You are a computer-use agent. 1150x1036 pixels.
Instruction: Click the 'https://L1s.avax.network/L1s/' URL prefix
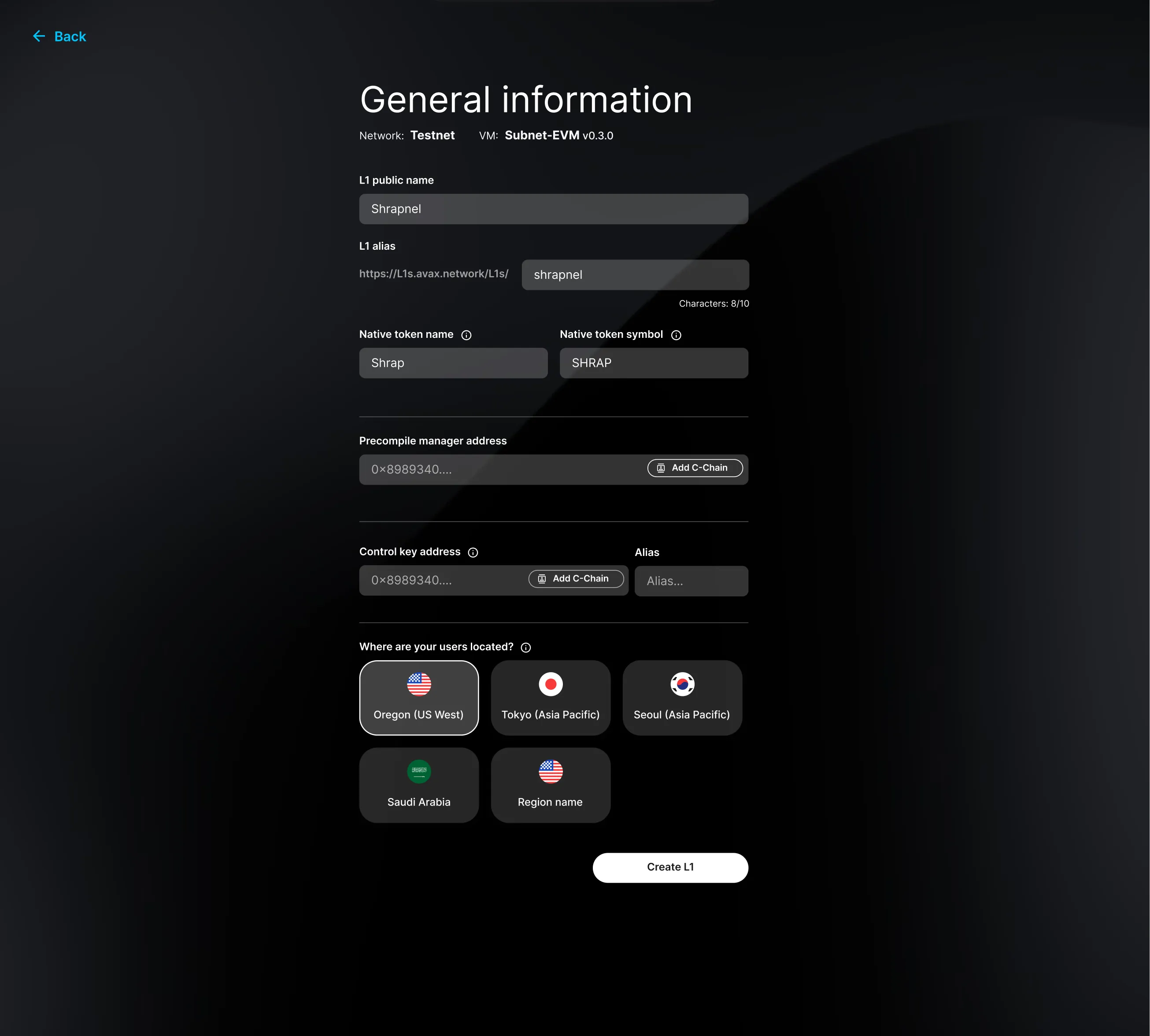pos(434,274)
